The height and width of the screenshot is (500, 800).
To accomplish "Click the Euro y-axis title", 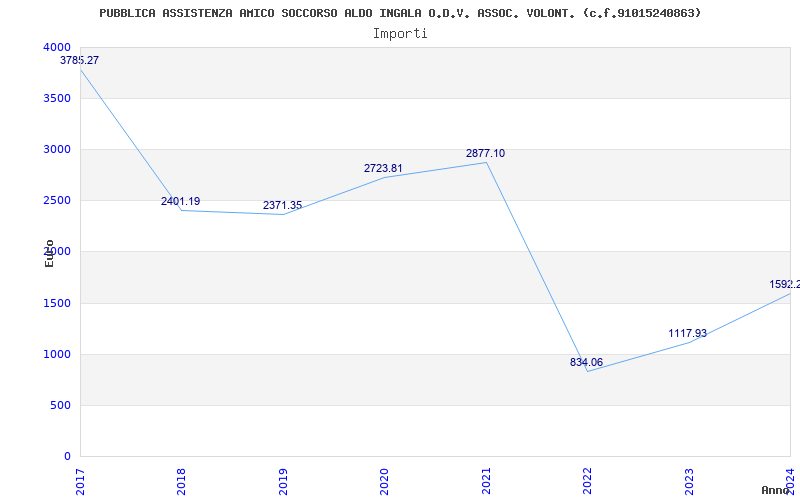I will pyautogui.click(x=49, y=253).
